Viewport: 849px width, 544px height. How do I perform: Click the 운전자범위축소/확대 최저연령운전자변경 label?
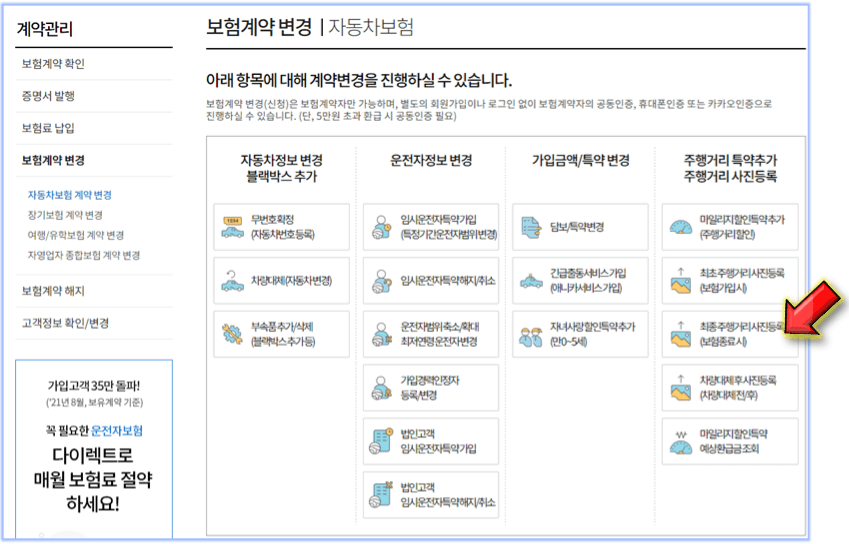click(x=440, y=334)
